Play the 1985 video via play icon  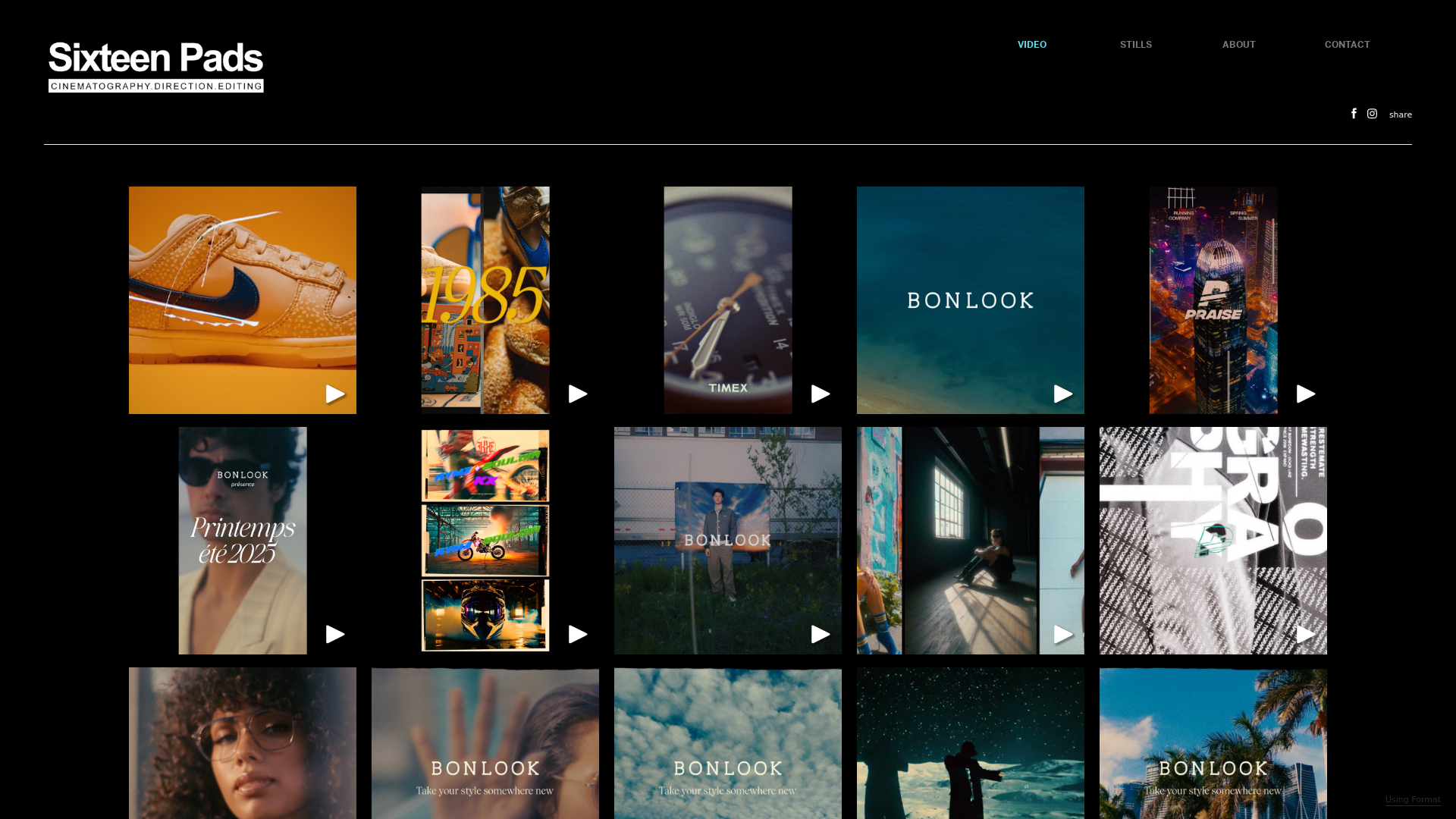click(578, 394)
